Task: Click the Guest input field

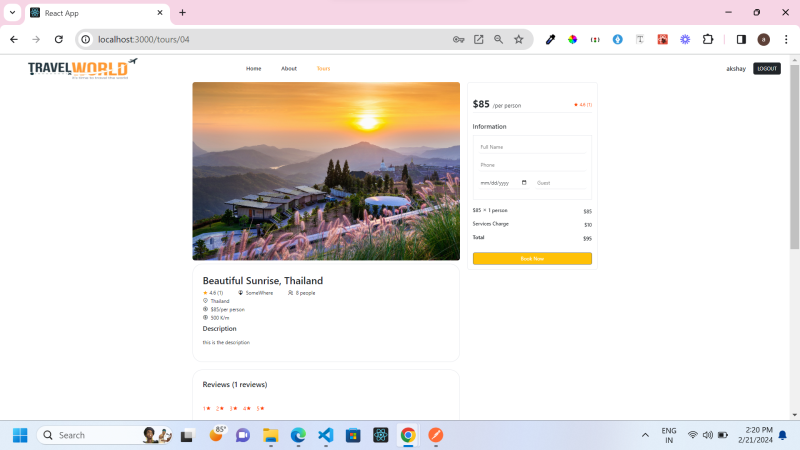Action: pos(560,183)
